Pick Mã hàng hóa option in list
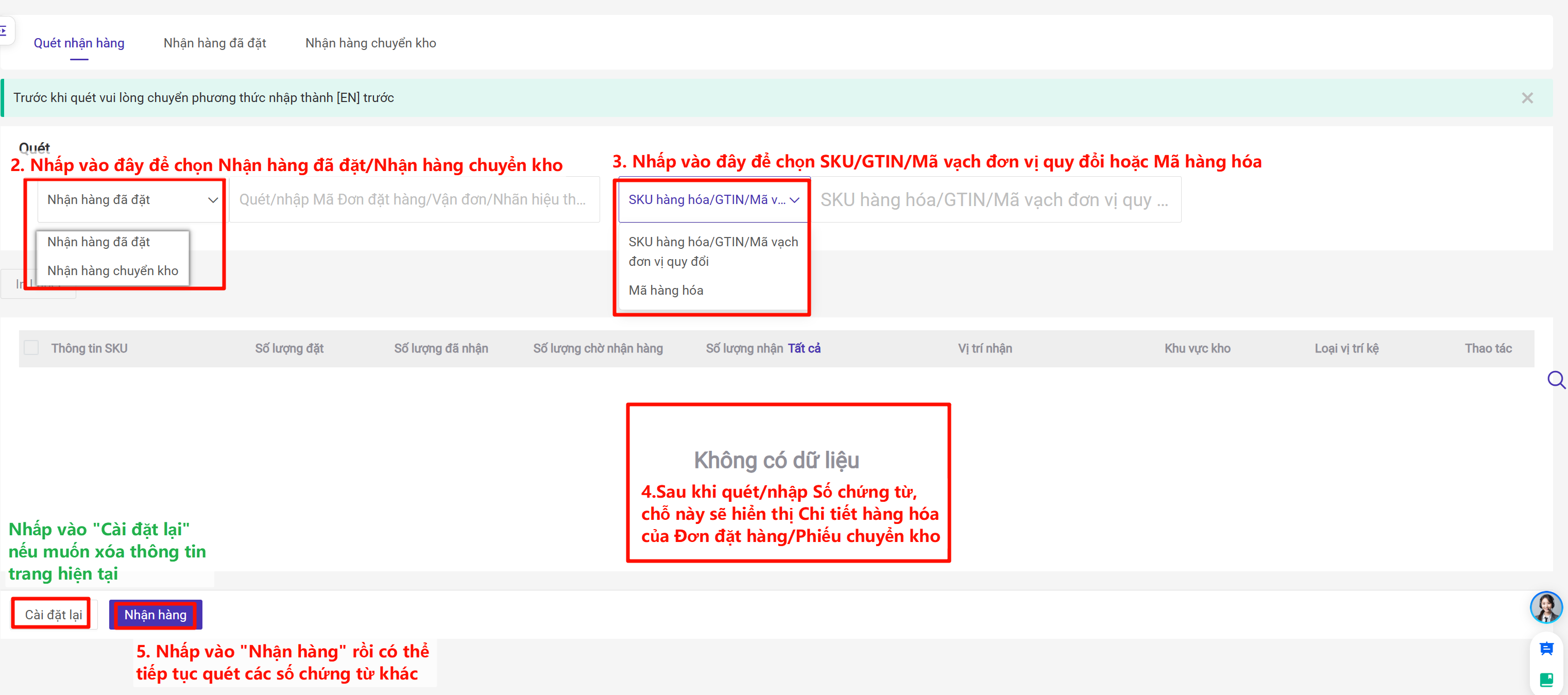The height and width of the screenshot is (695, 1568). tap(666, 290)
